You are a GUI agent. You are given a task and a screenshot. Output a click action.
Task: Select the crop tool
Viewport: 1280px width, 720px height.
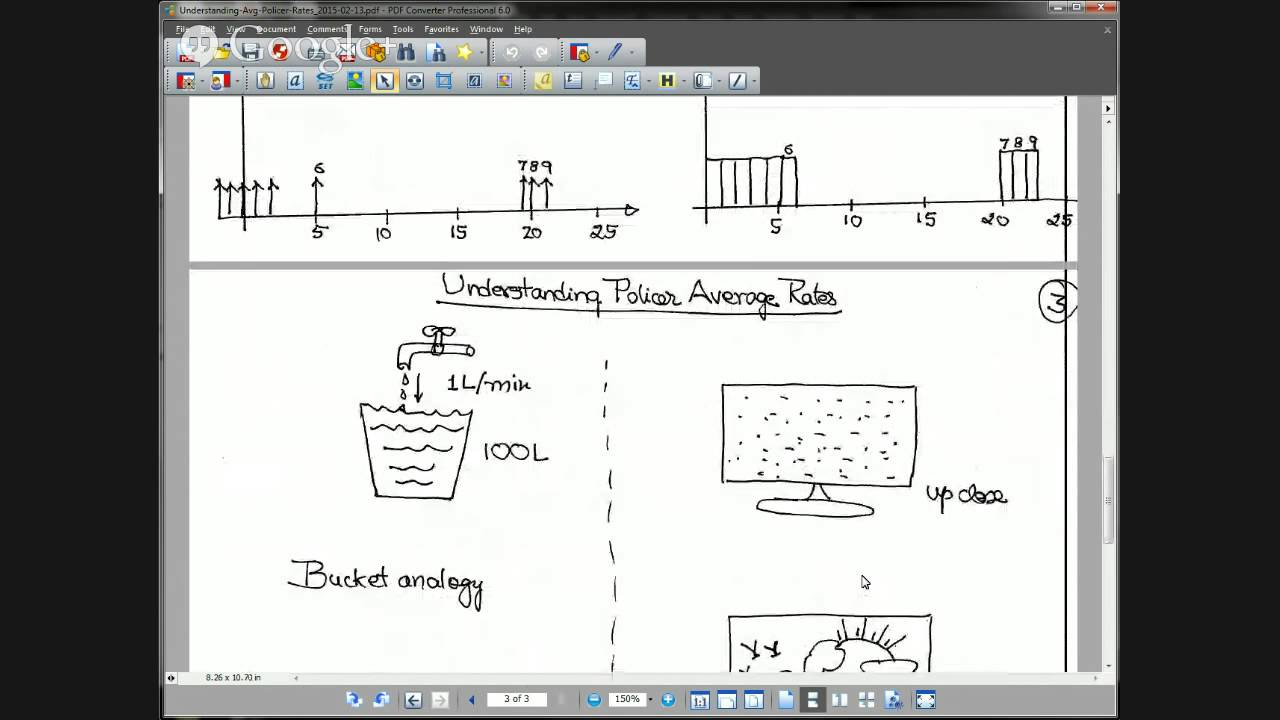coord(444,81)
